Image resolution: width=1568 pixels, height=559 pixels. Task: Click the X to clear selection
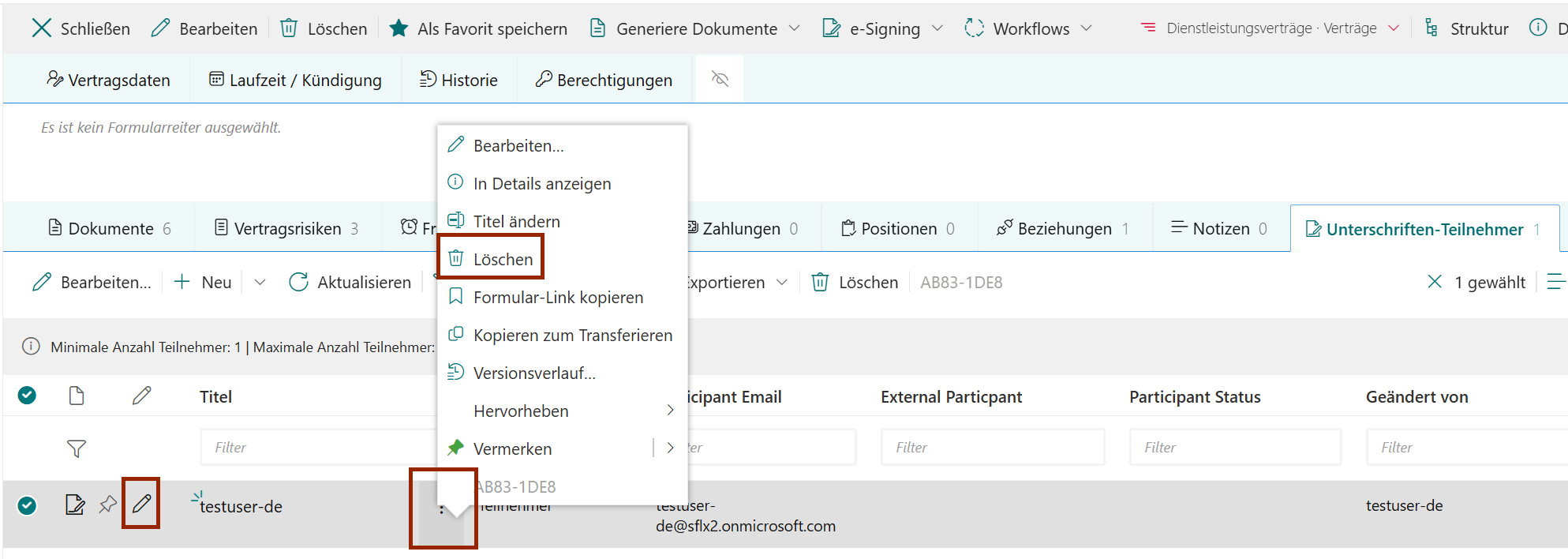point(1434,282)
